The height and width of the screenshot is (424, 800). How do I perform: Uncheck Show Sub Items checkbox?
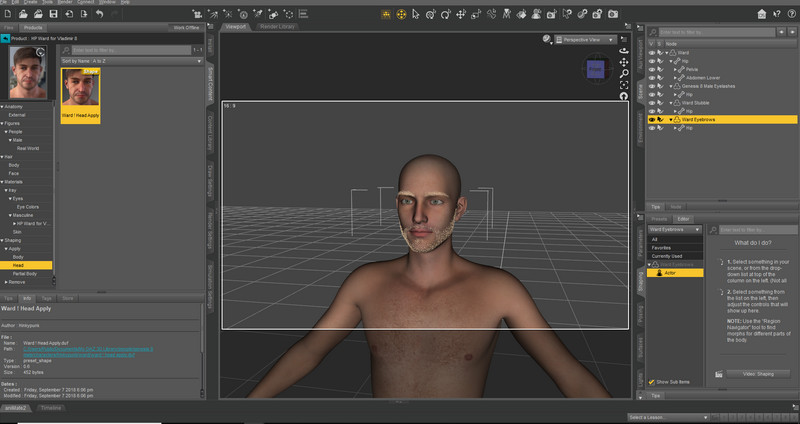pos(652,382)
